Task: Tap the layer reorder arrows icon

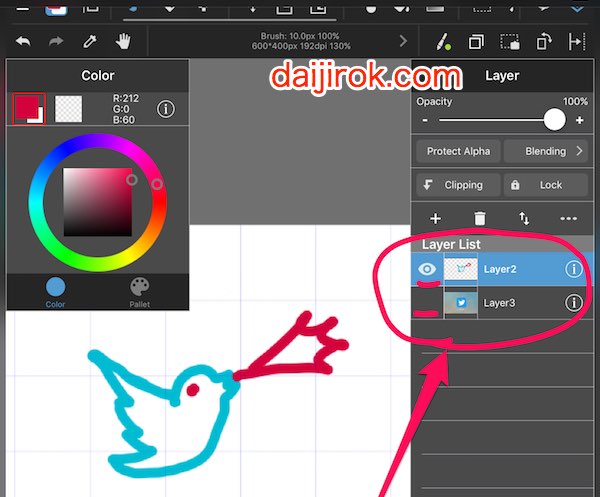Action: tap(524, 219)
